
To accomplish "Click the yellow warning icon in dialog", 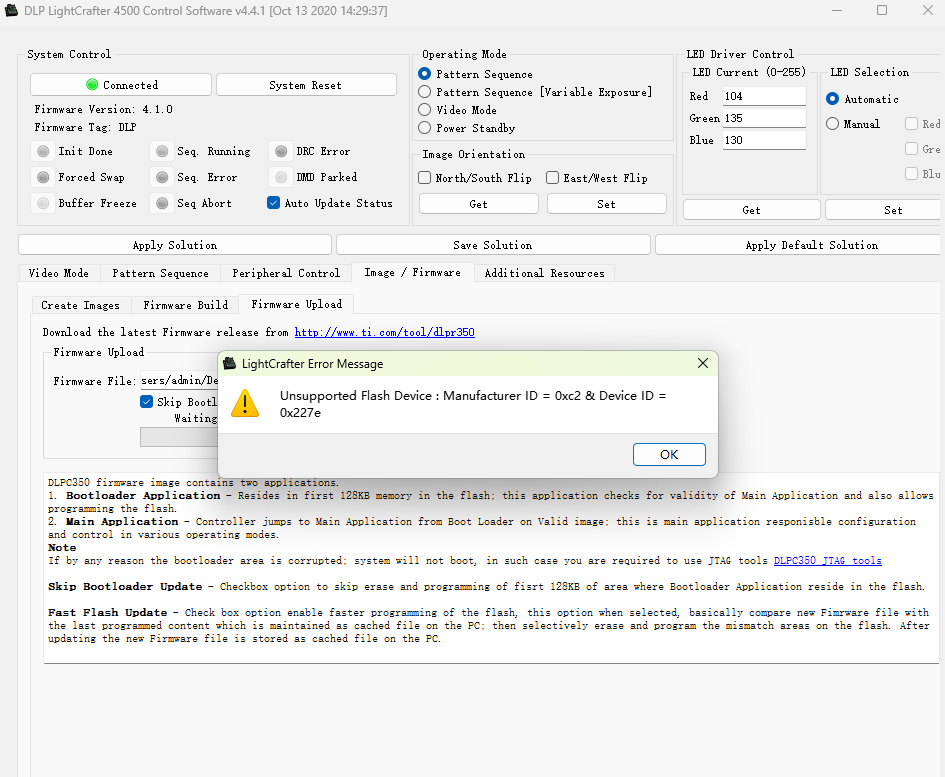I will coord(245,403).
